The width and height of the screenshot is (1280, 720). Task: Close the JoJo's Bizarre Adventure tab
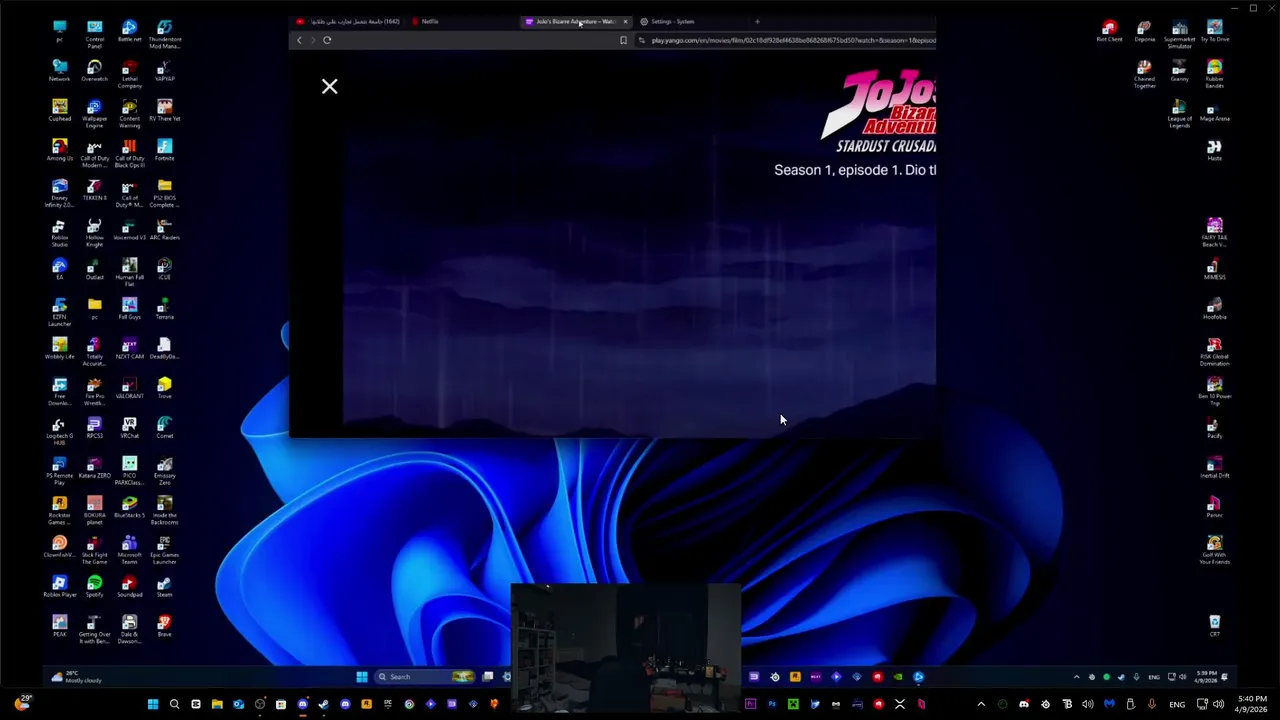[625, 21]
